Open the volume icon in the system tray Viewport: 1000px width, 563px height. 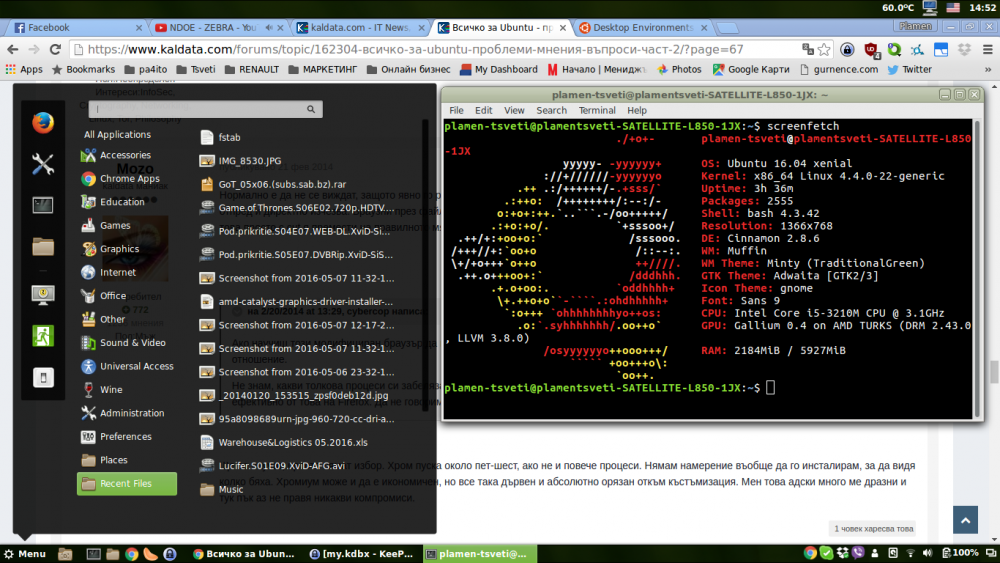click(x=927, y=553)
